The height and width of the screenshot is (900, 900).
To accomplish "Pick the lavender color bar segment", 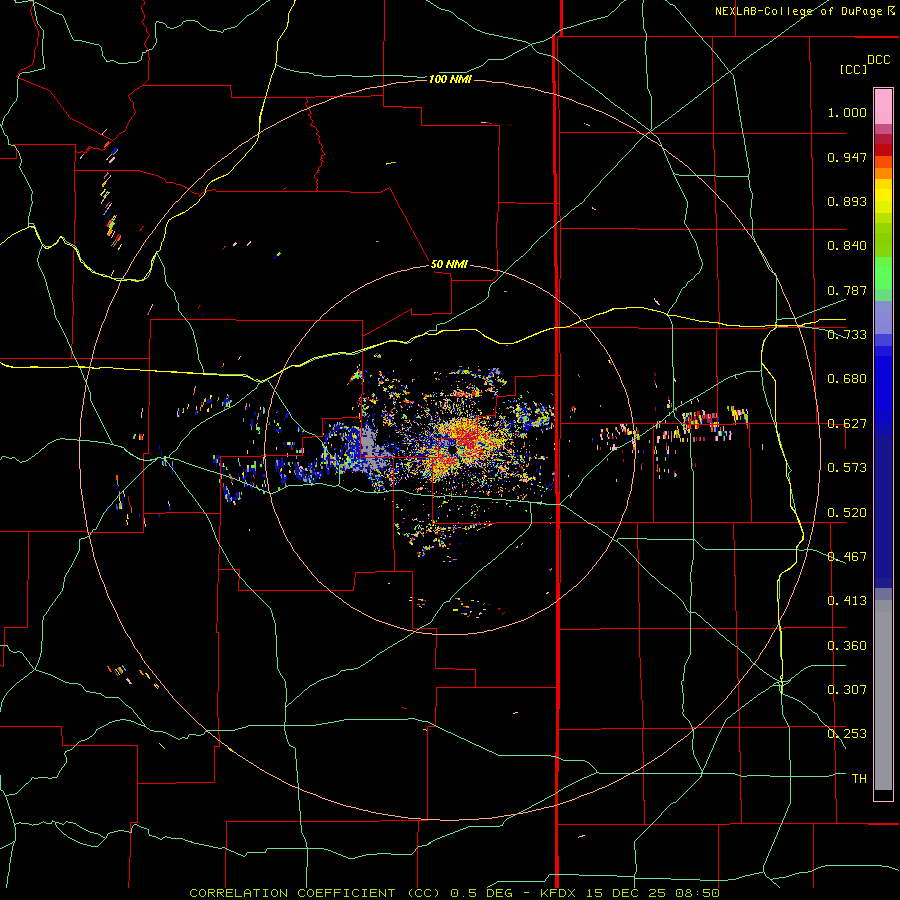I will pyautogui.click(x=883, y=317).
